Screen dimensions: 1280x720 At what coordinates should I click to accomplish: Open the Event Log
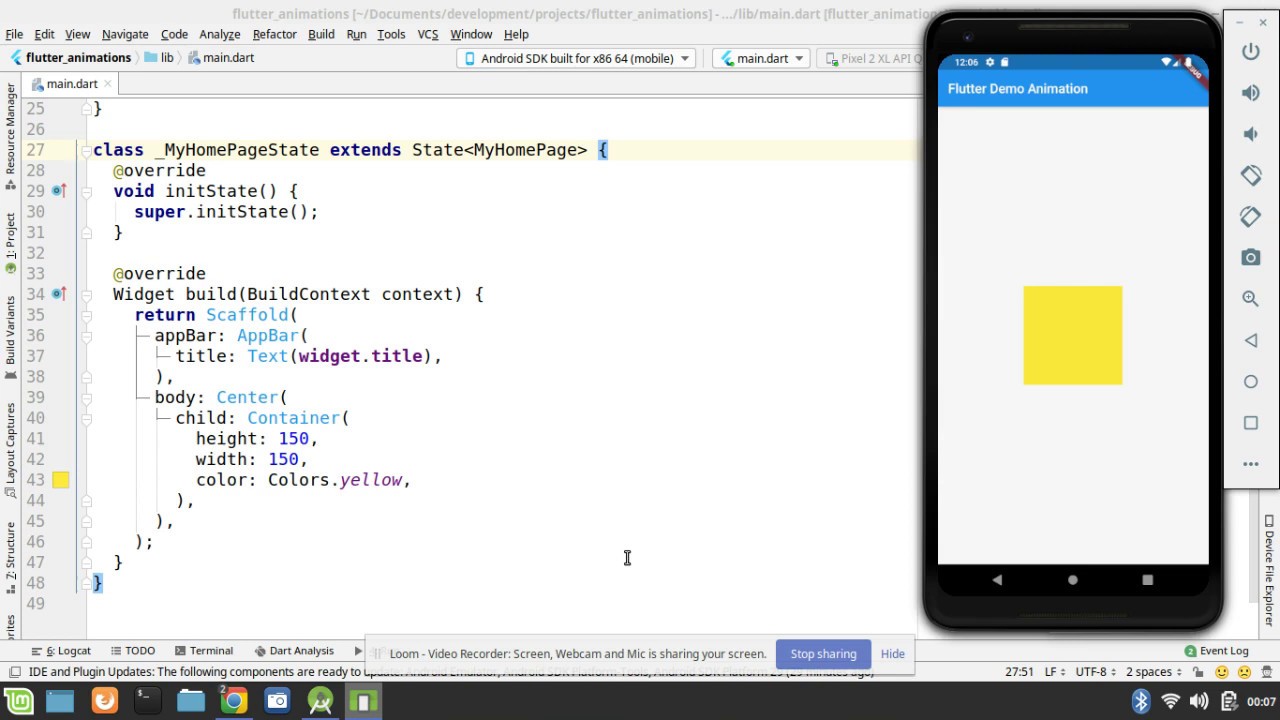click(x=1216, y=651)
